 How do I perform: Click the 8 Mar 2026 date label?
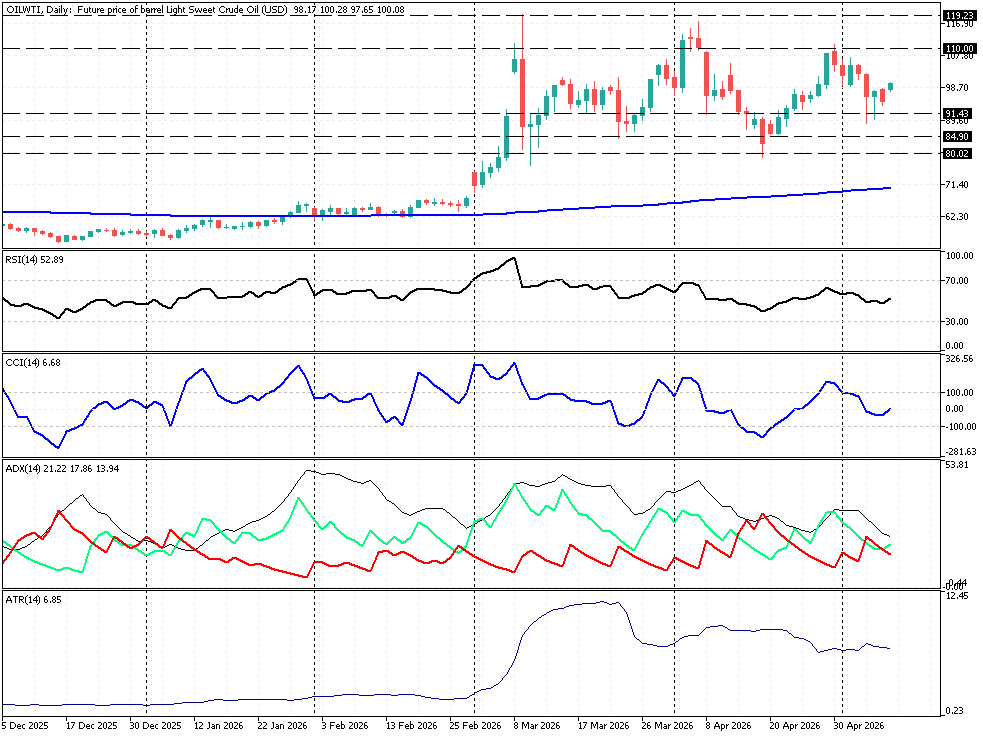click(x=537, y=726)
